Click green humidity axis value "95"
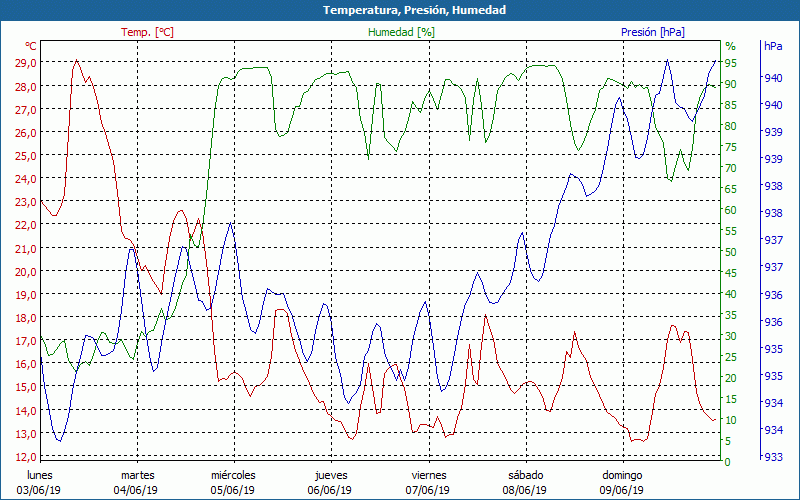This screenshot has width=800, height=500. point(731,63)
